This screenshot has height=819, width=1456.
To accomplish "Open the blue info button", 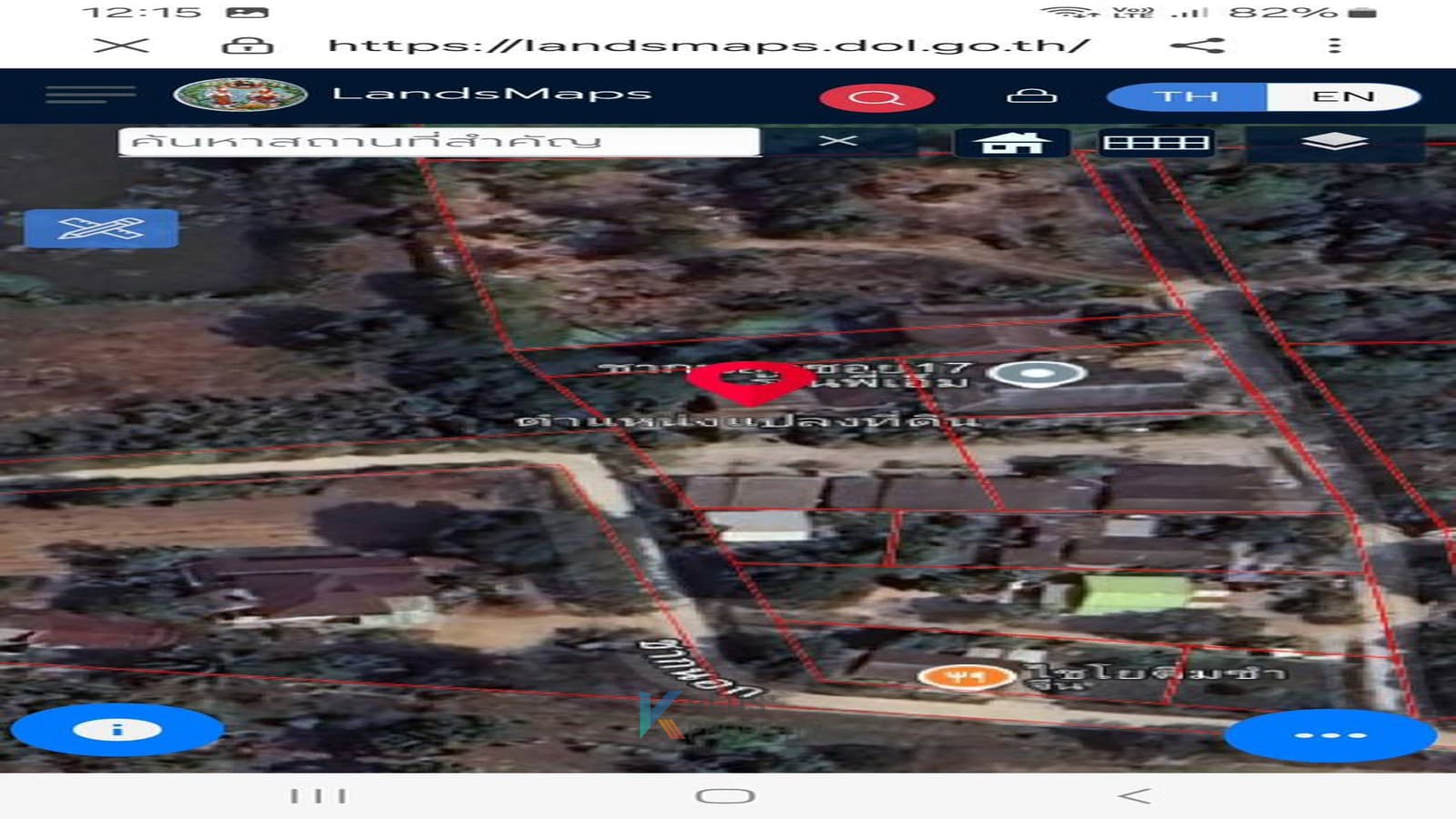I will click(x=116, y=730).
